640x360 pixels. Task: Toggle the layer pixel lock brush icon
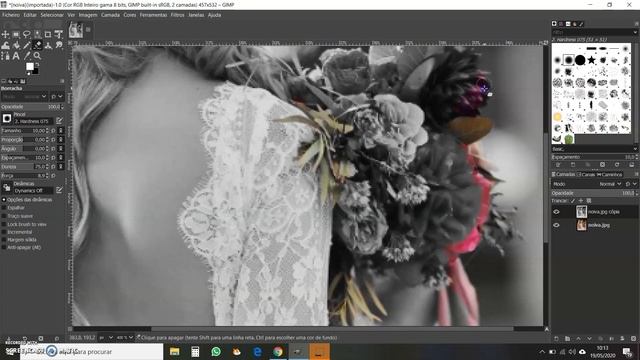573,200
